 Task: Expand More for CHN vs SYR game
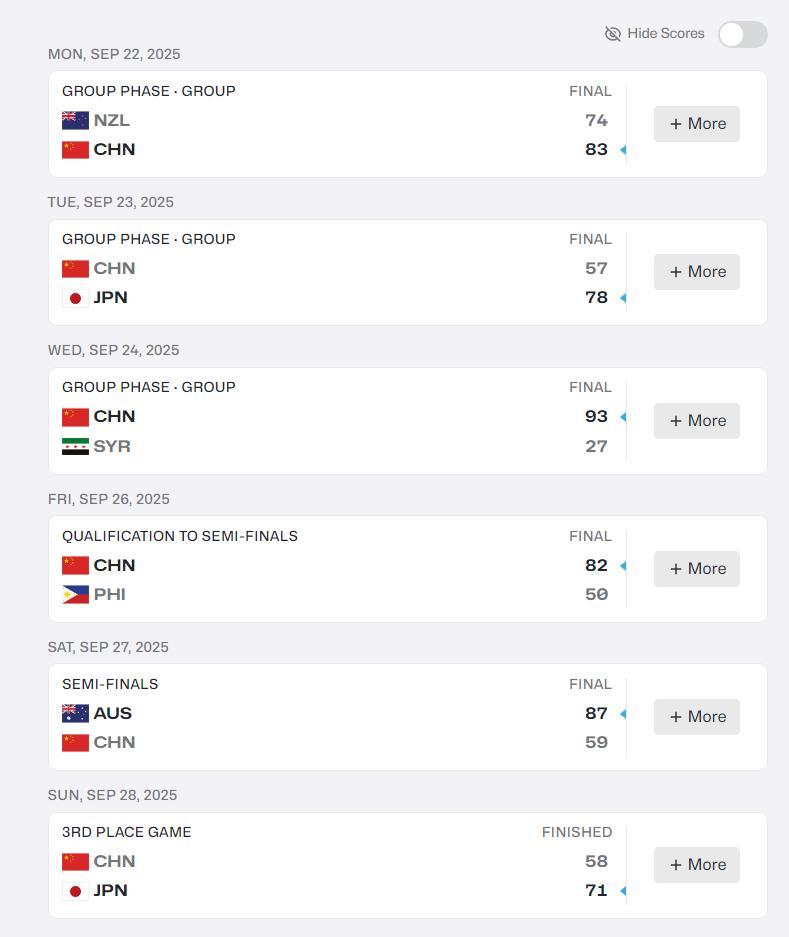[697, 421]
